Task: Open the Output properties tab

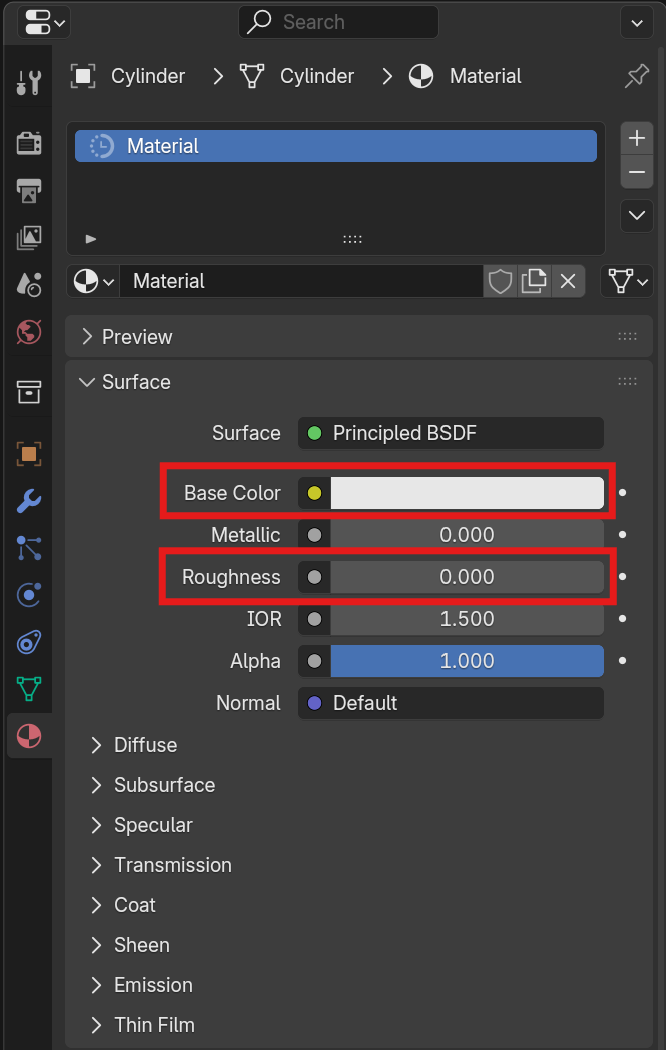Action: 29,190
